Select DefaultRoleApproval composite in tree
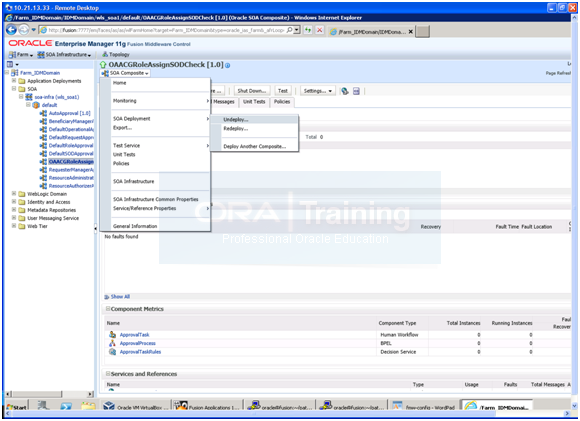Image resolution: width=580 pixels, height=421 pixels. click(71, 145)
